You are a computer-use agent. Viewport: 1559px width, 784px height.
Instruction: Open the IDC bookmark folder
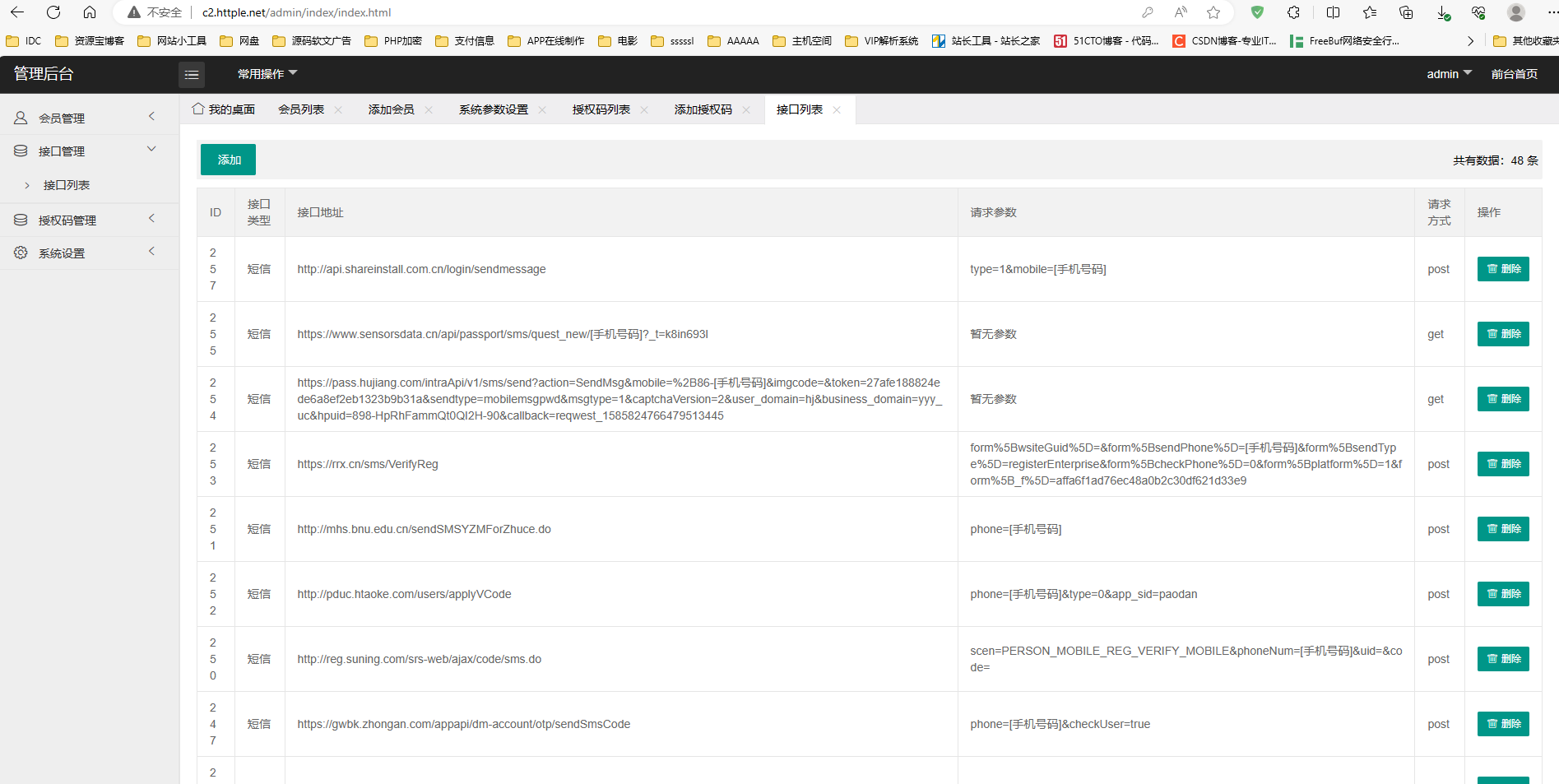pos(24,41)
